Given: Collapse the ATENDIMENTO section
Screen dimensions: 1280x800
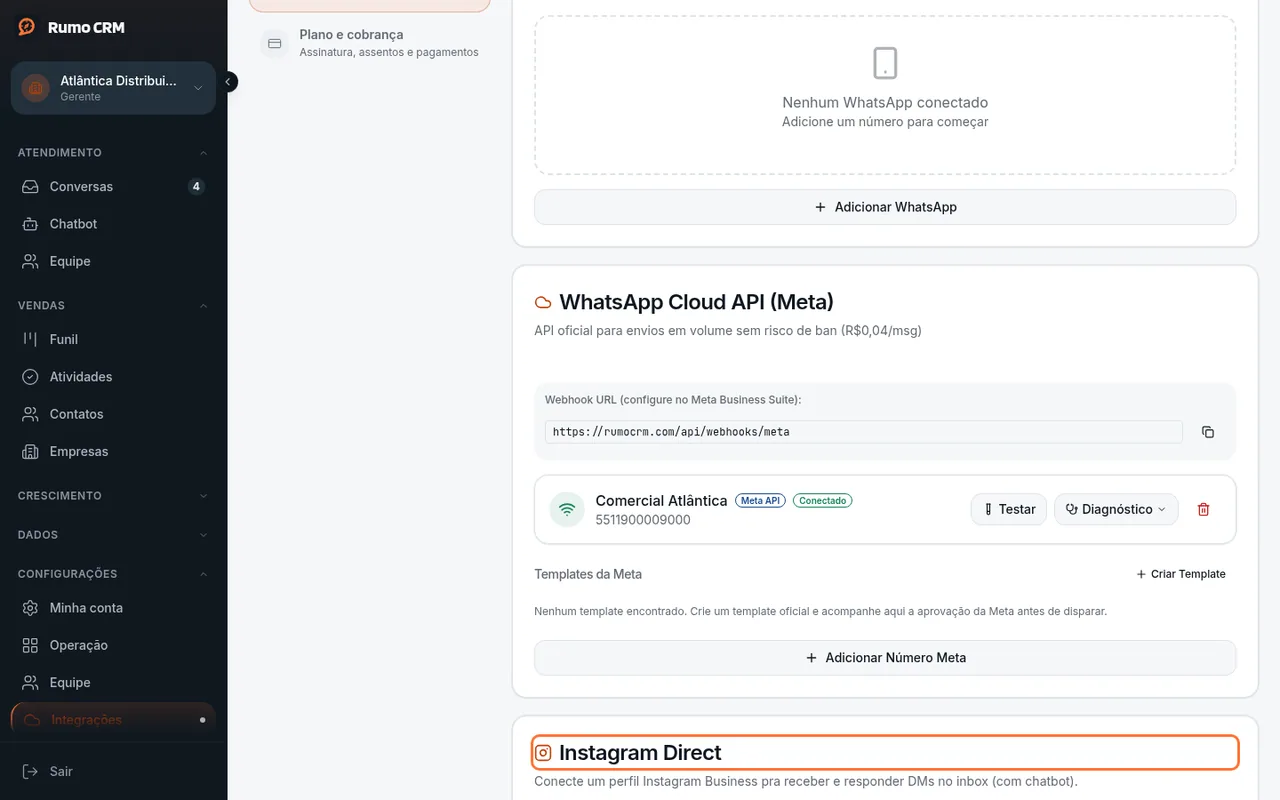Looking at the screenshot, I should click(x=113, y=153).
